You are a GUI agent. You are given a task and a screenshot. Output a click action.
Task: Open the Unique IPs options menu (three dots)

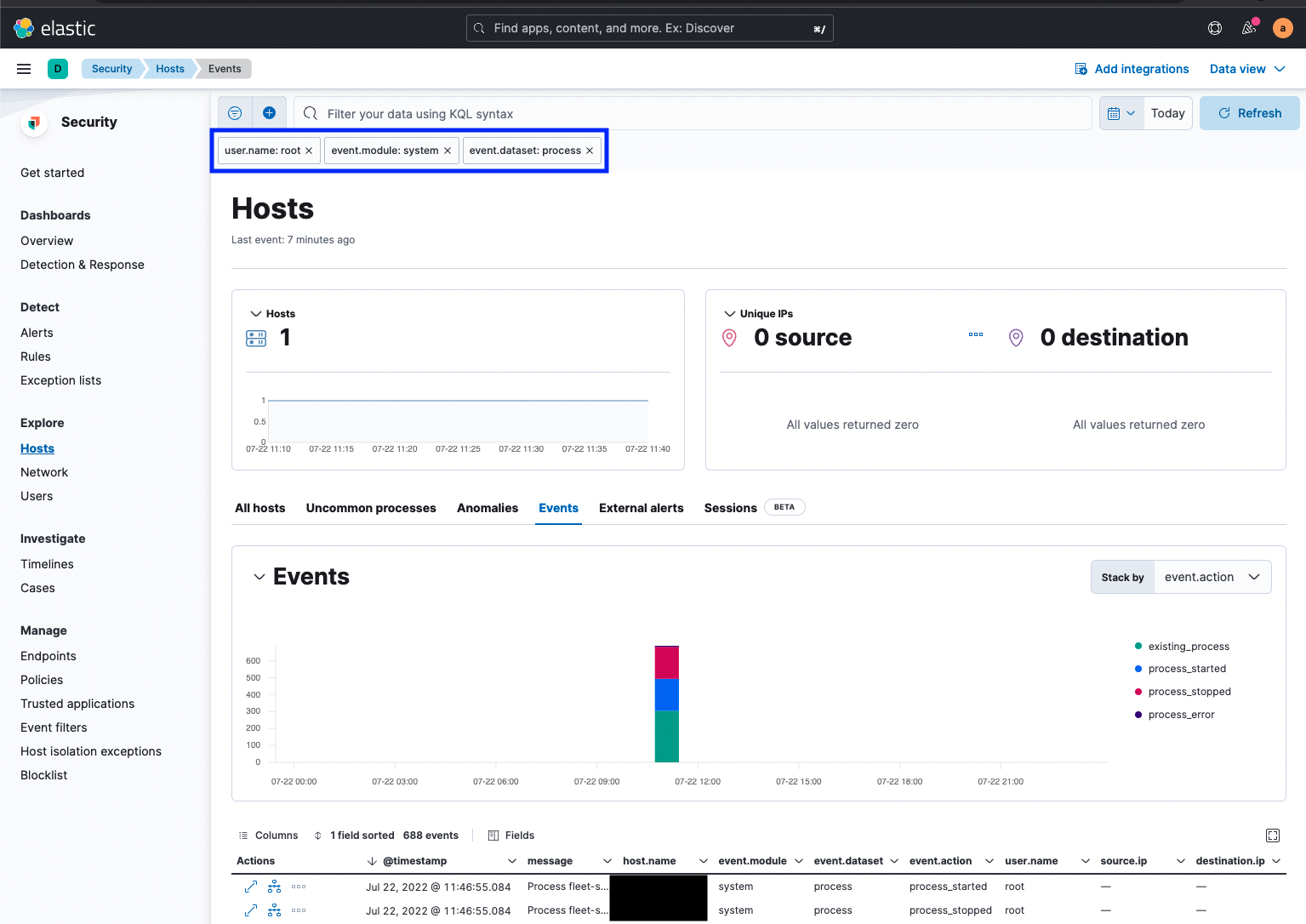click(x=976, y=334)
